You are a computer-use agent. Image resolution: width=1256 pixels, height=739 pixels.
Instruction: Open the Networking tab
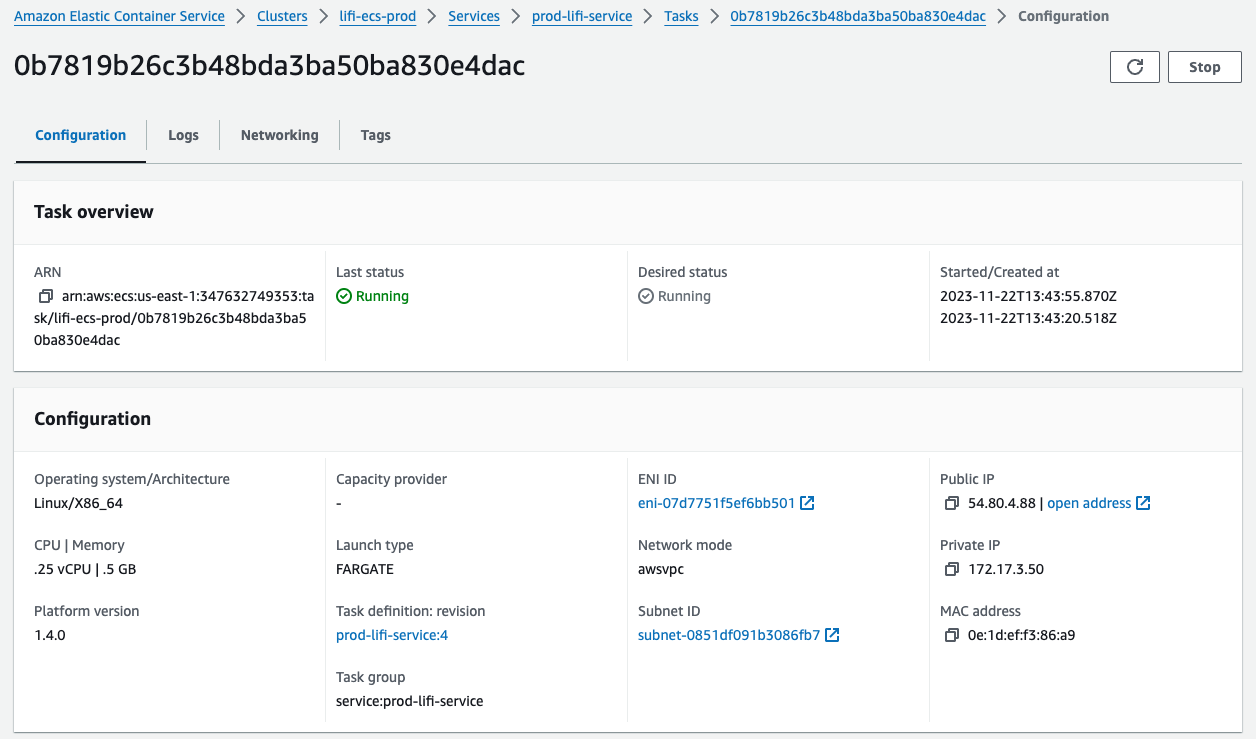279,135
